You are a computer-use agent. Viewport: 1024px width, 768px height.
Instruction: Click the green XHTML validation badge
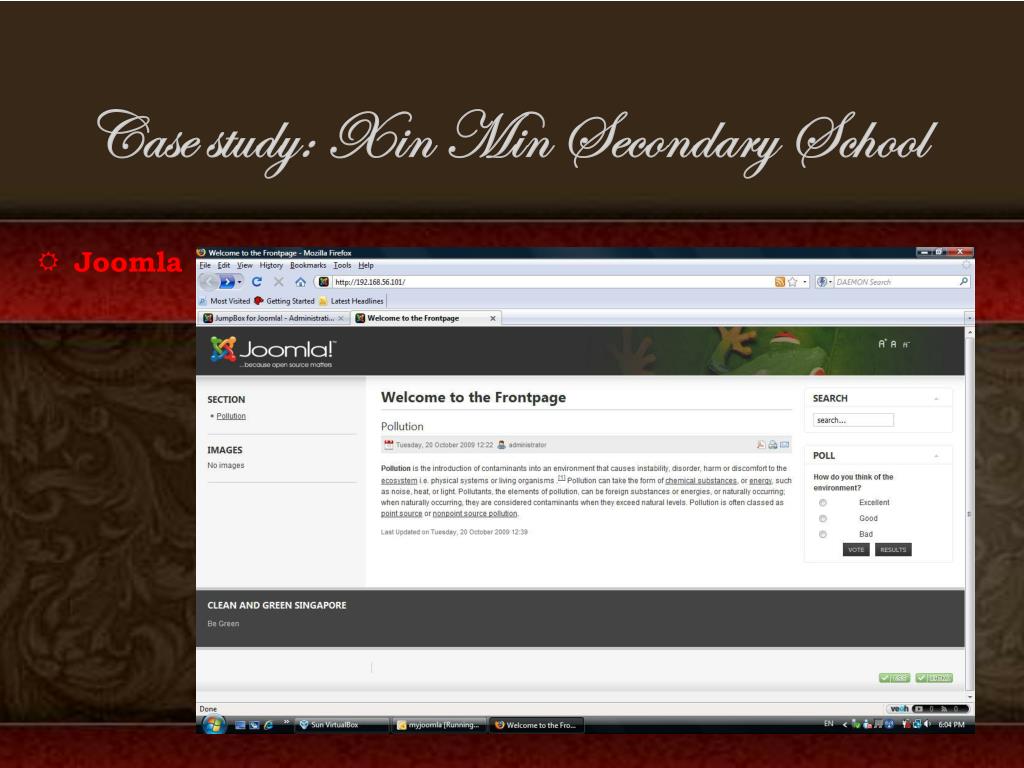tap(934, 678)
